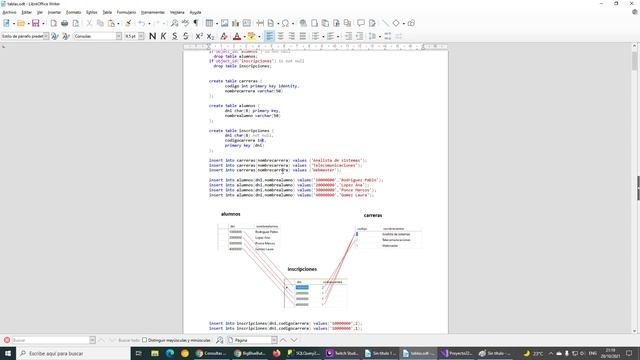Open the Consolas font name dropdown
The image size is (640, 360).
coord(118,36)
